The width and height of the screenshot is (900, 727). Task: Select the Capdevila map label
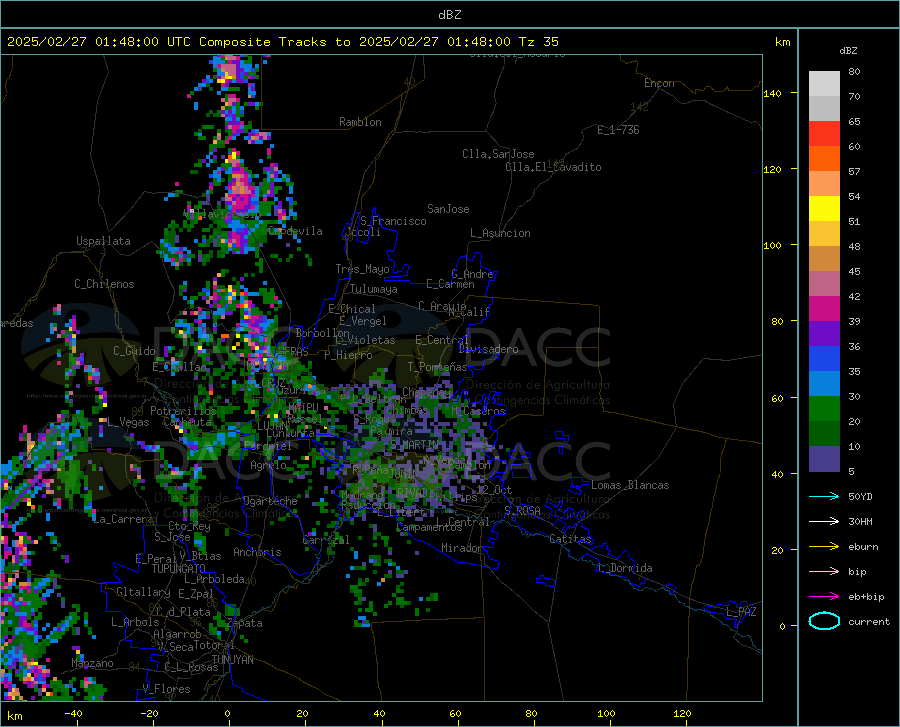click(x=295, y=231)
